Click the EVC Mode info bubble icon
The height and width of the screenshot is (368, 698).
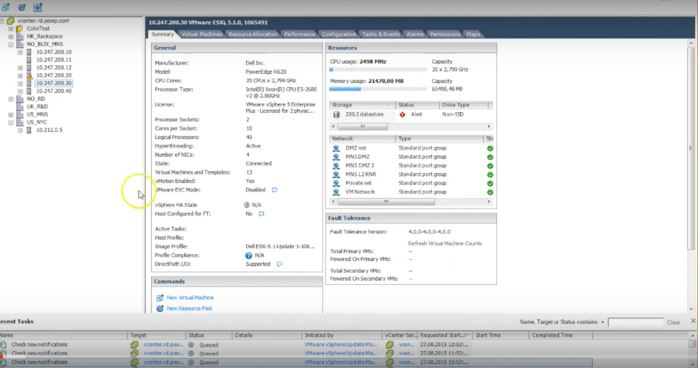point(275,190)
